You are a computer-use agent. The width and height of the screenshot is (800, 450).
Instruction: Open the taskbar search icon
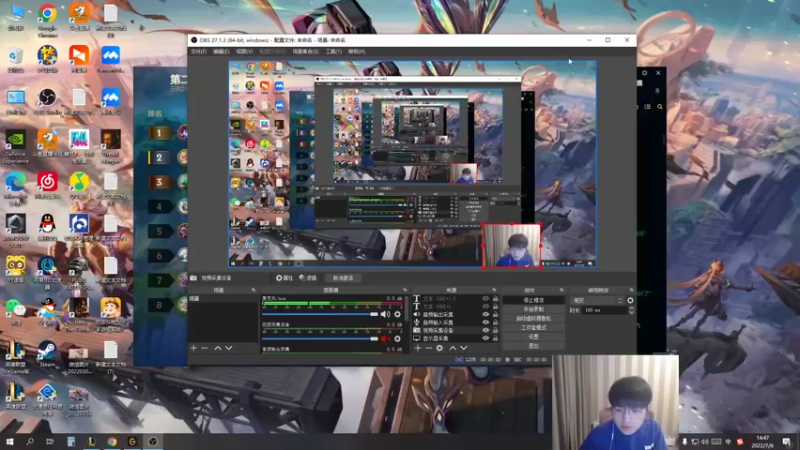(30, 441)
